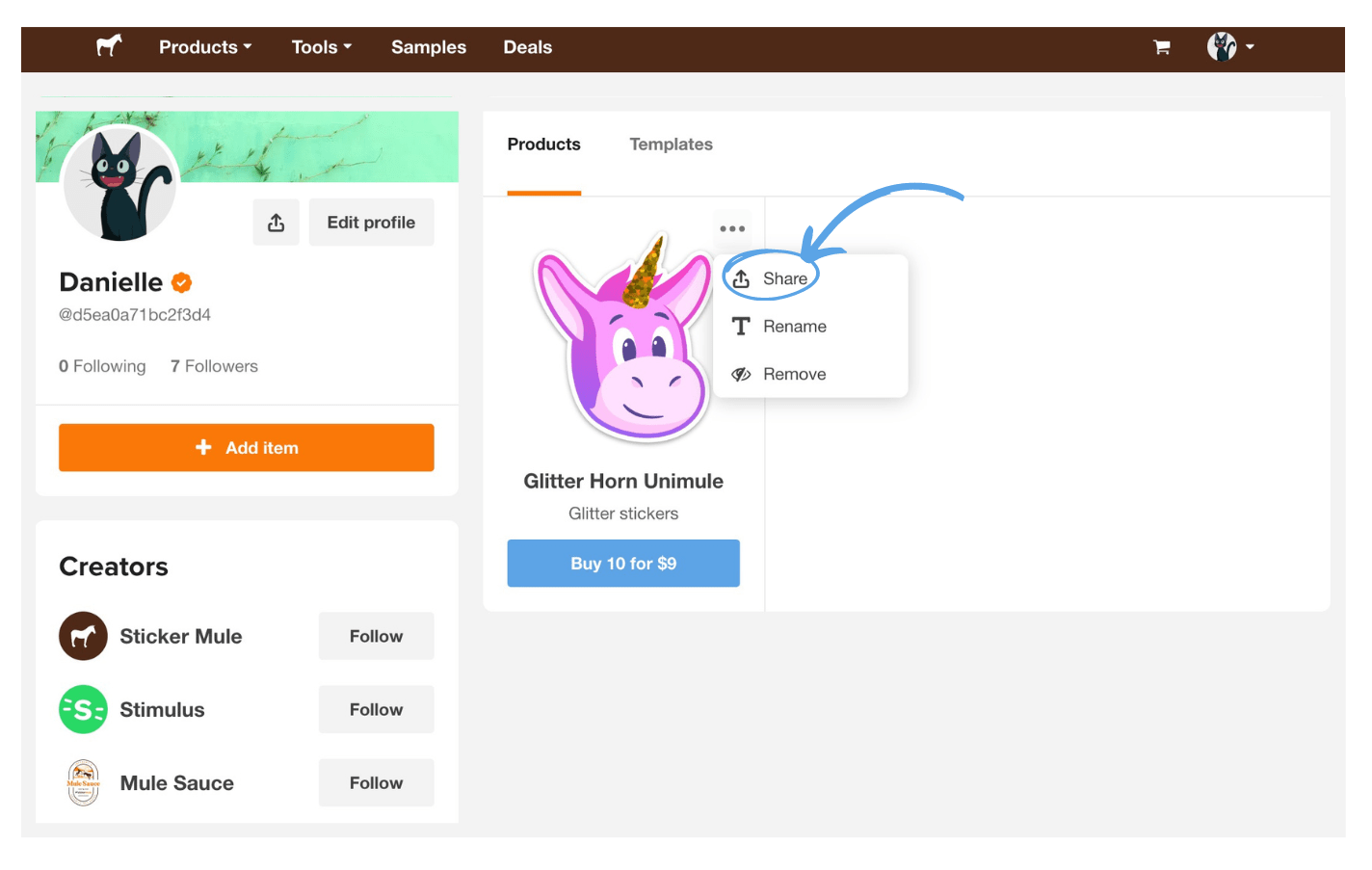Click the Sticker Mule creator avatar

(x=83, y=636)
